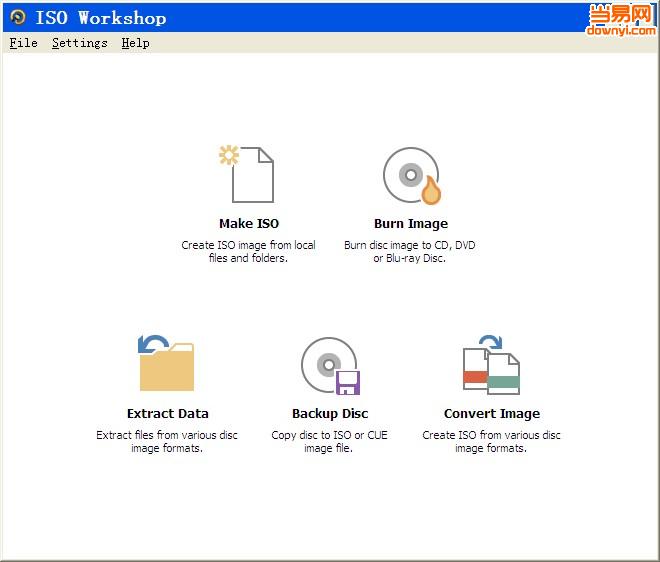Open the File menu
This screenshot has height=562, width=660.
click(24, 43)
